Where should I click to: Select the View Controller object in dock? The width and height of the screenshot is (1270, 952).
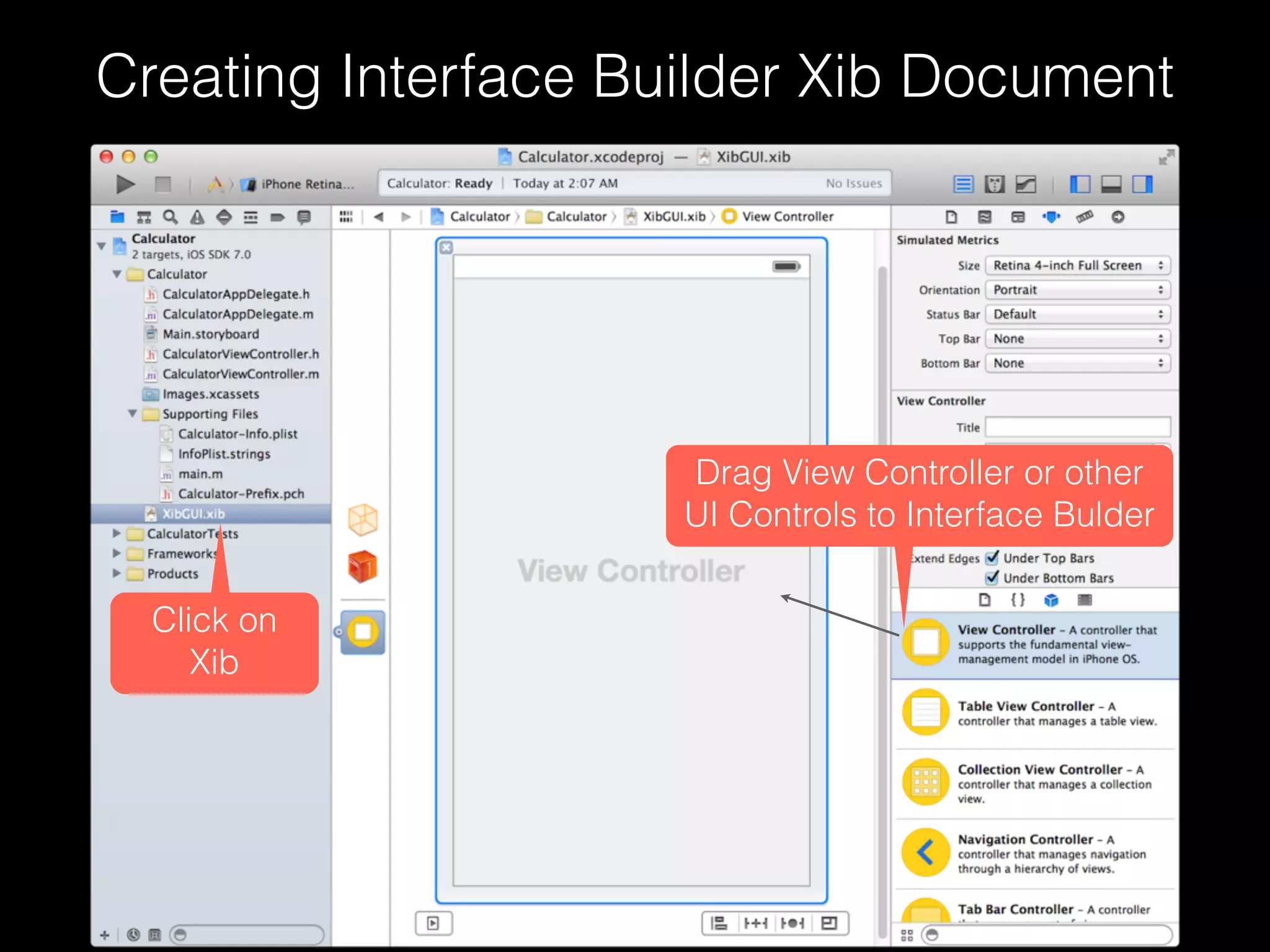click(363, 632)
